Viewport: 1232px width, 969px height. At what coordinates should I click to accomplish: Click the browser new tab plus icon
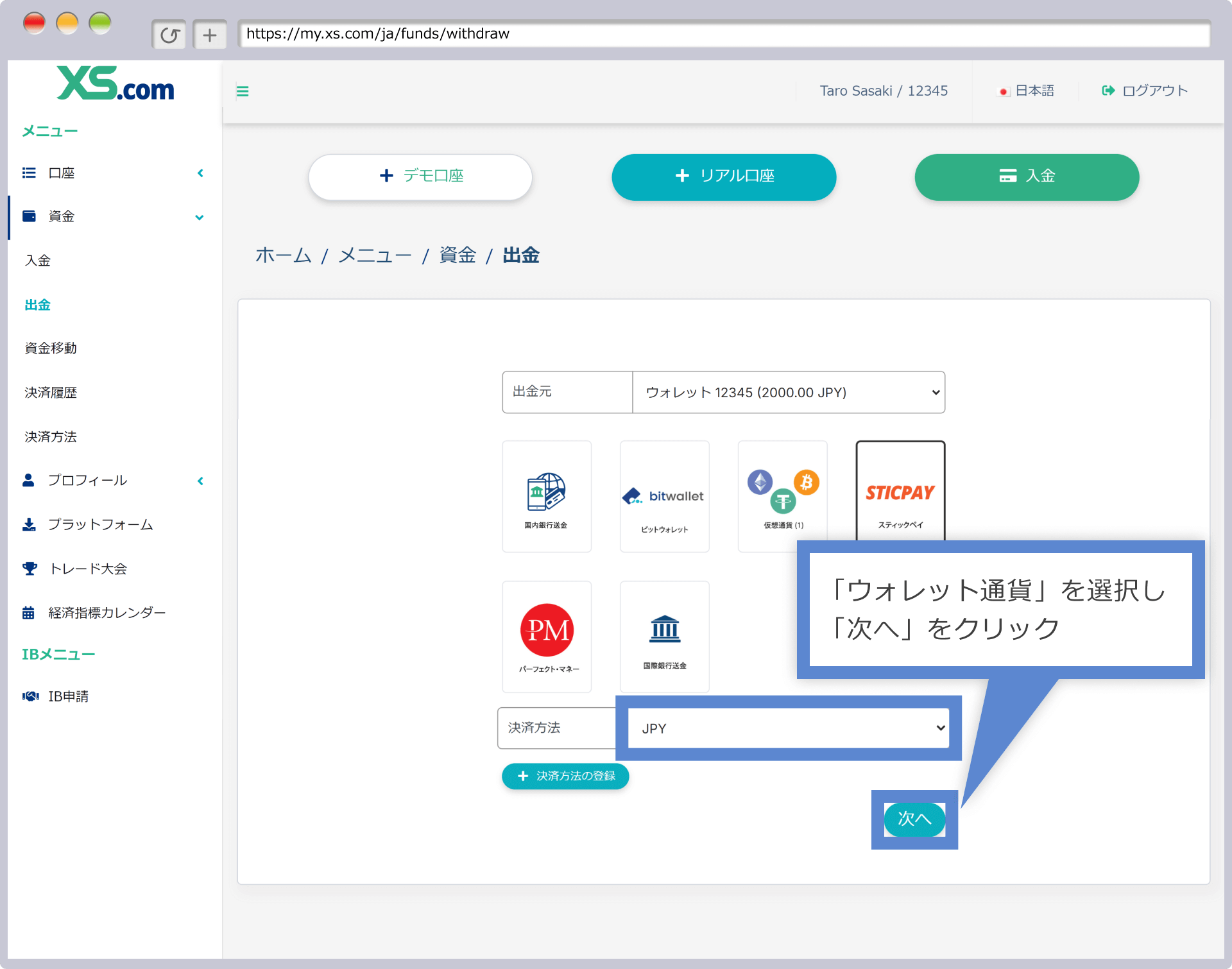(210, 35)
